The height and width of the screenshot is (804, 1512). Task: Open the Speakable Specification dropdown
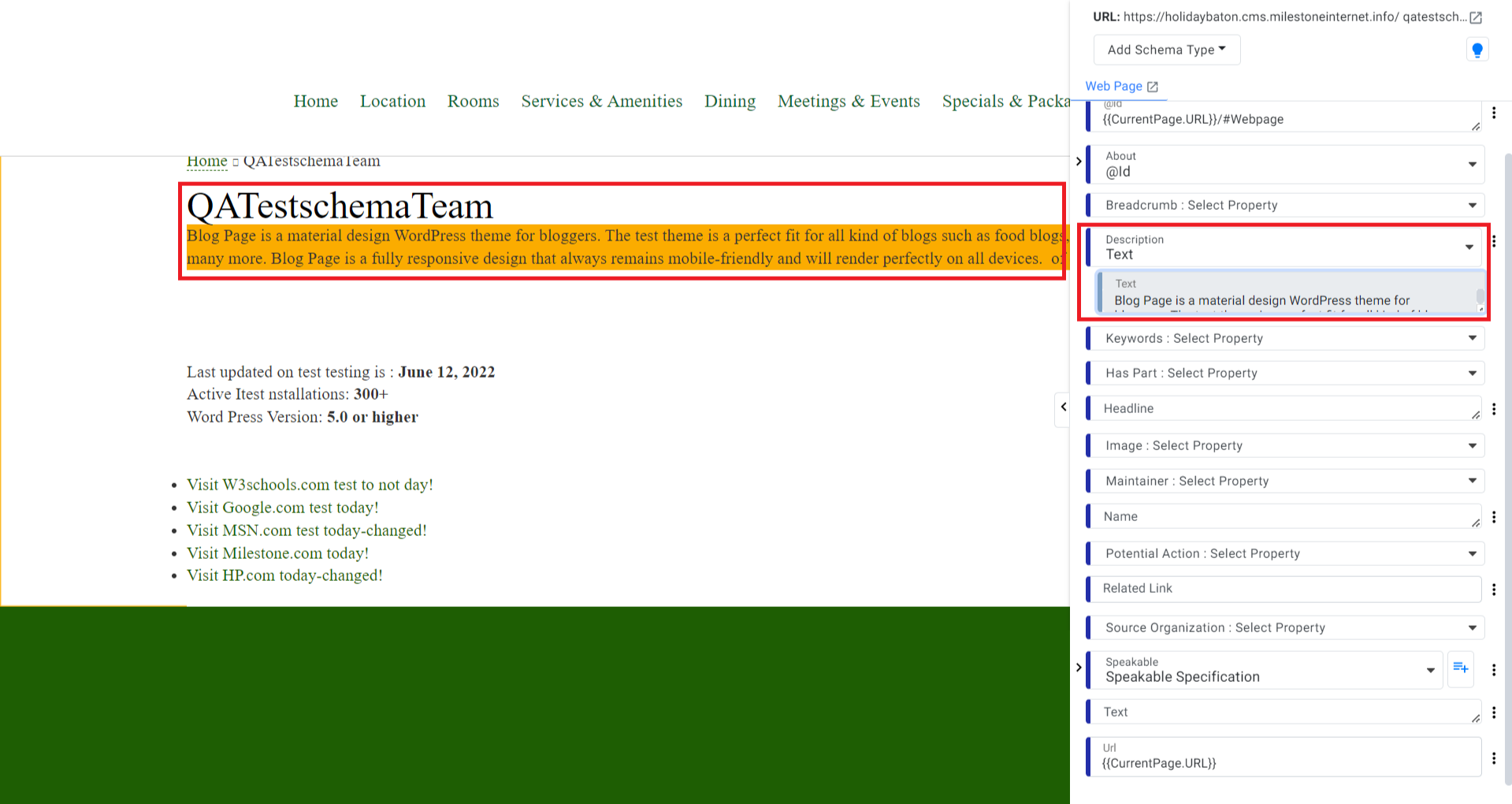[x=1265, y=670]
